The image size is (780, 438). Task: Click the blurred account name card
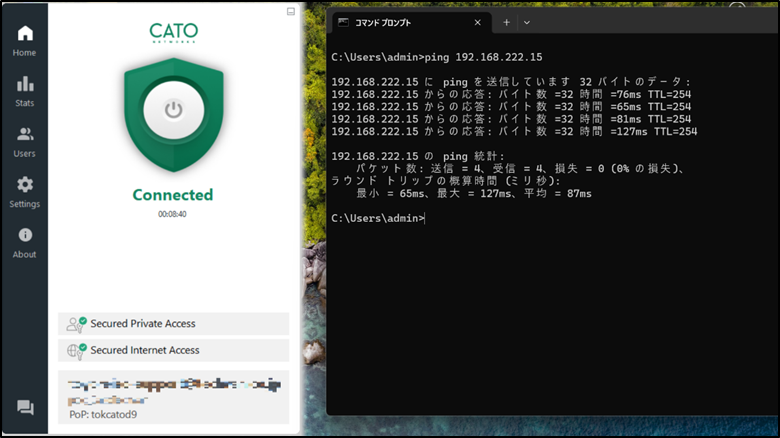[x=174, y=397]
